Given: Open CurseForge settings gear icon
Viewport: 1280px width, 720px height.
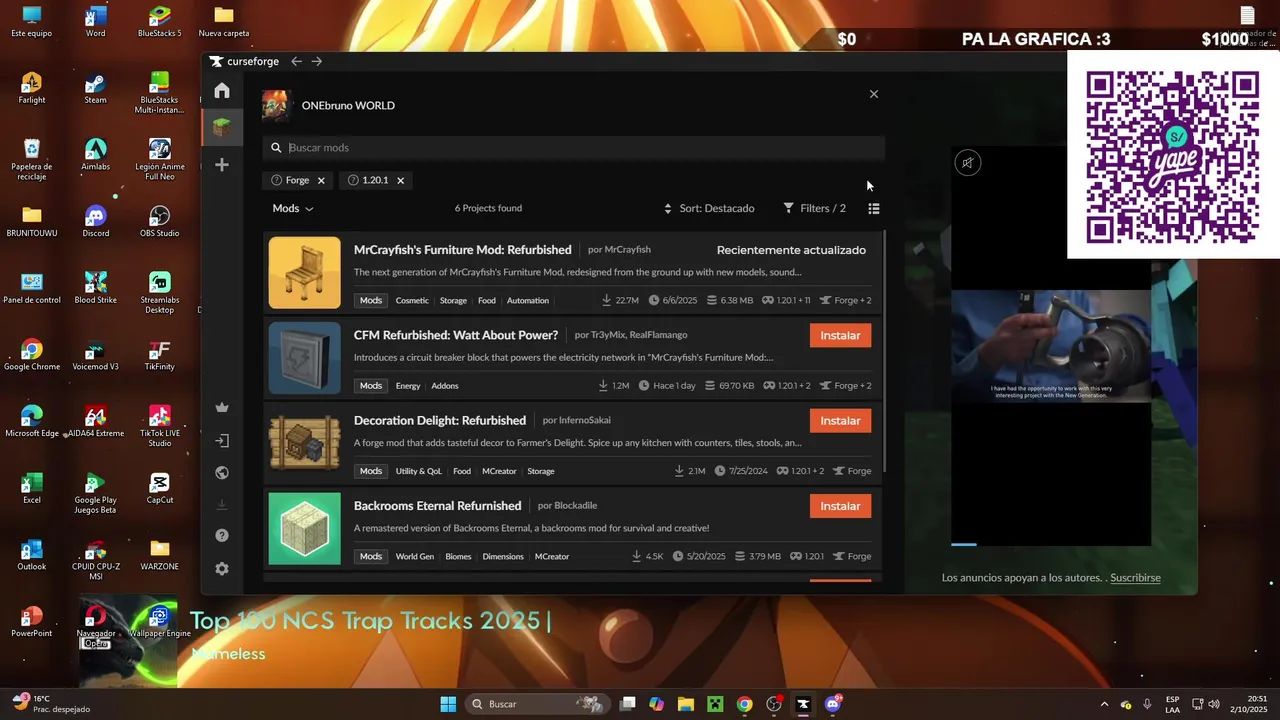Looking at the screenshot, I should 222,569.
